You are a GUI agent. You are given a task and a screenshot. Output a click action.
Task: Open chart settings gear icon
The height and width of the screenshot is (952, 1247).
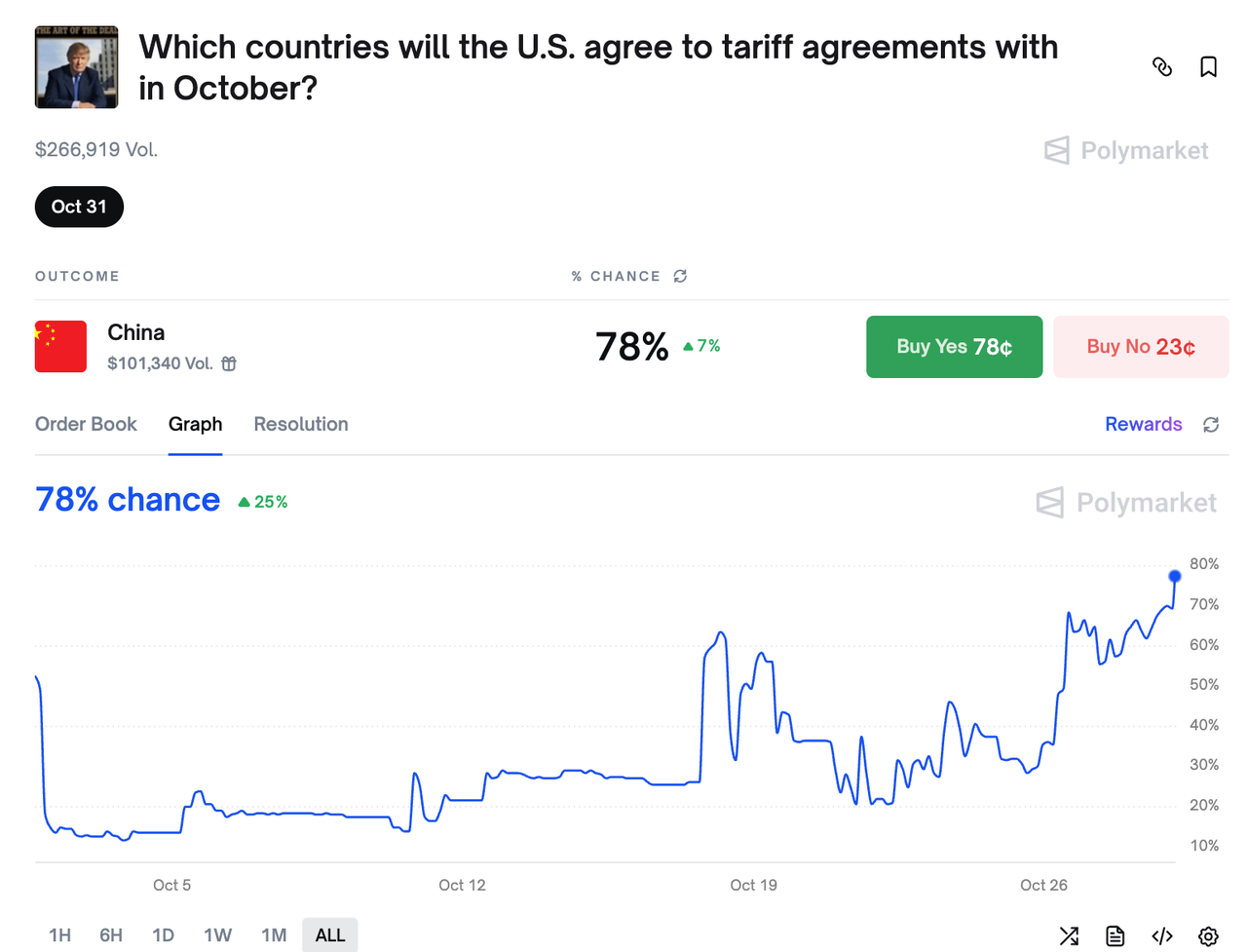click(x=1208, y=936)
